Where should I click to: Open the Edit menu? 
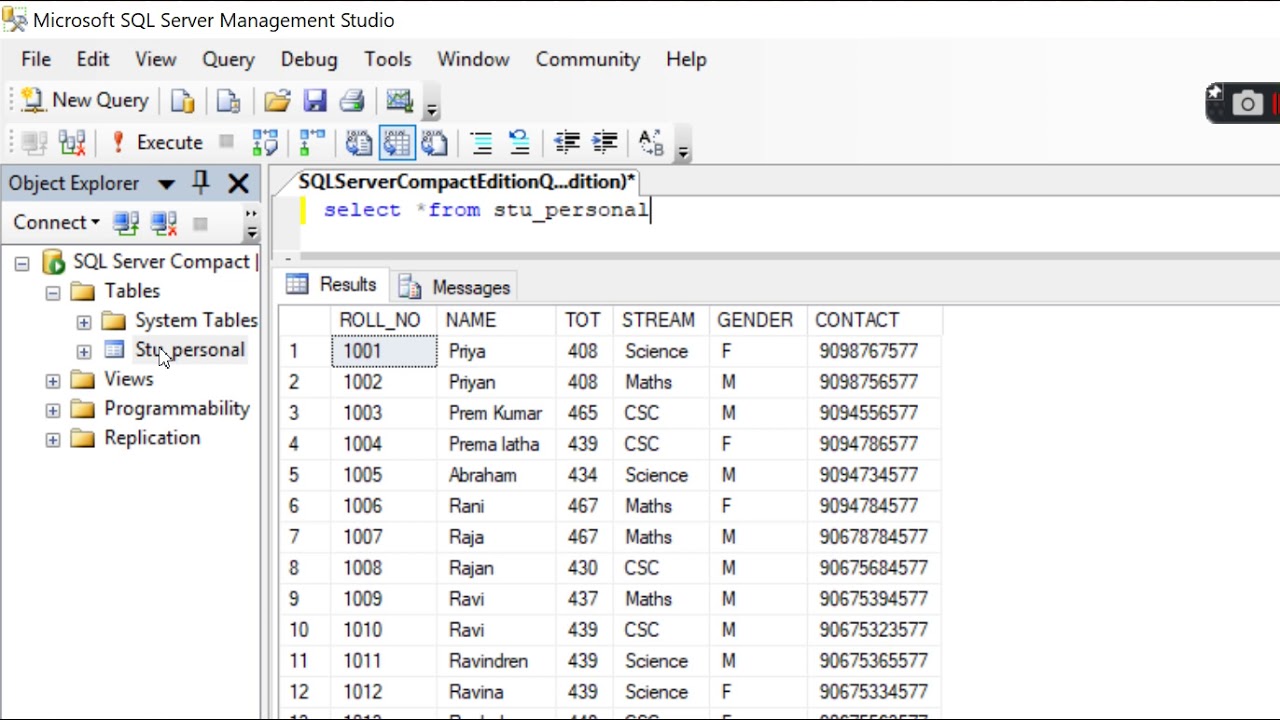[x=93, y=59]
